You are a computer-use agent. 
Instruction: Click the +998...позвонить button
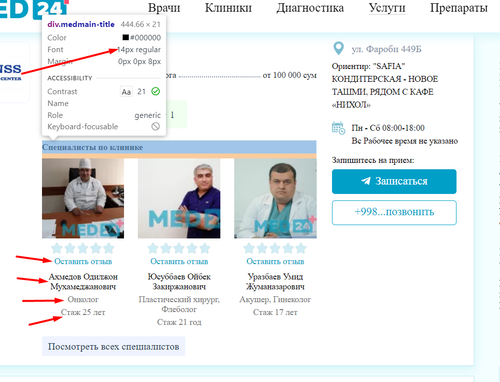[394, 212]
